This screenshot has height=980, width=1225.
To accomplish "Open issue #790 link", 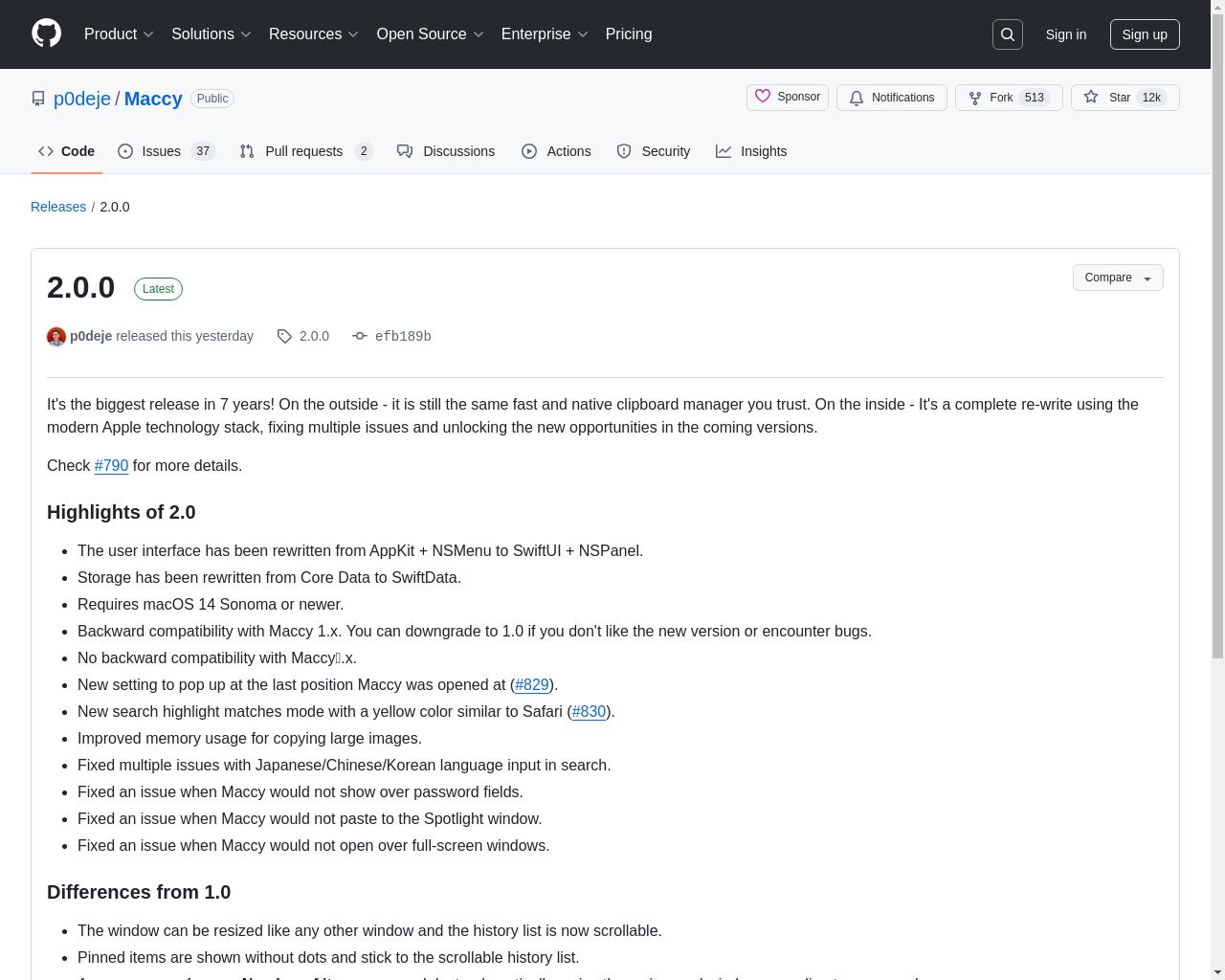I will [111, 465].
